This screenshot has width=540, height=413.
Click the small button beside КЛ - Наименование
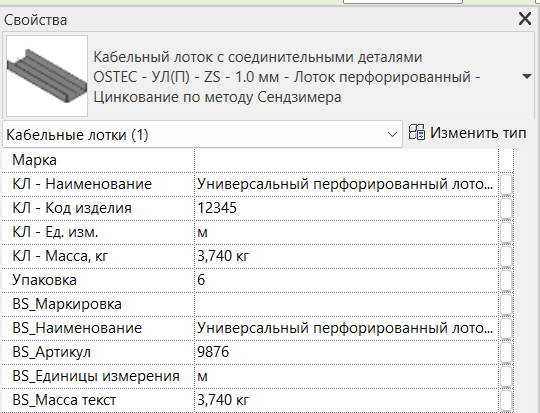(506, 184)
